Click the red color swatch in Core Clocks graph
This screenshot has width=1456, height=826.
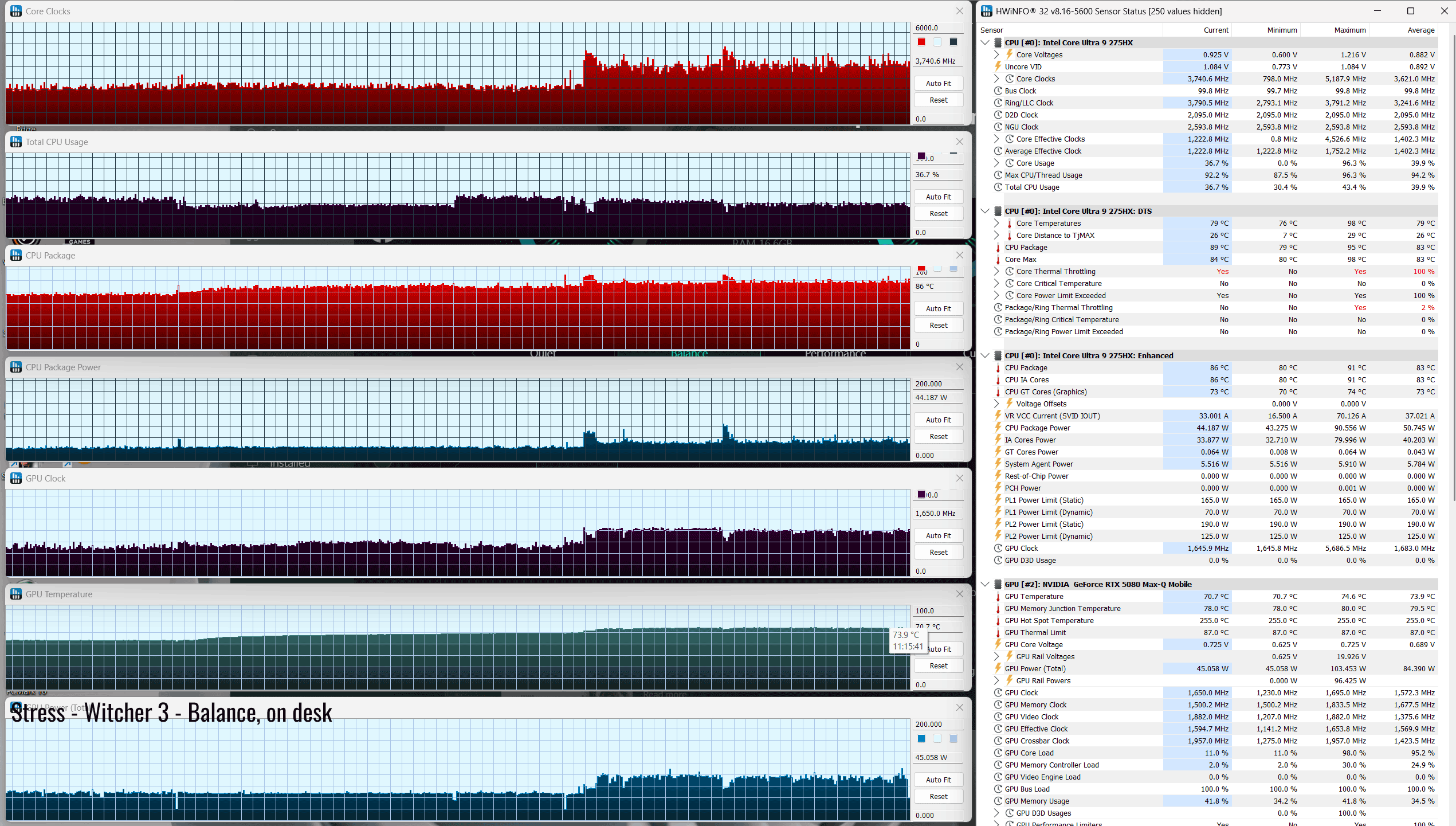tap(921, 42)
